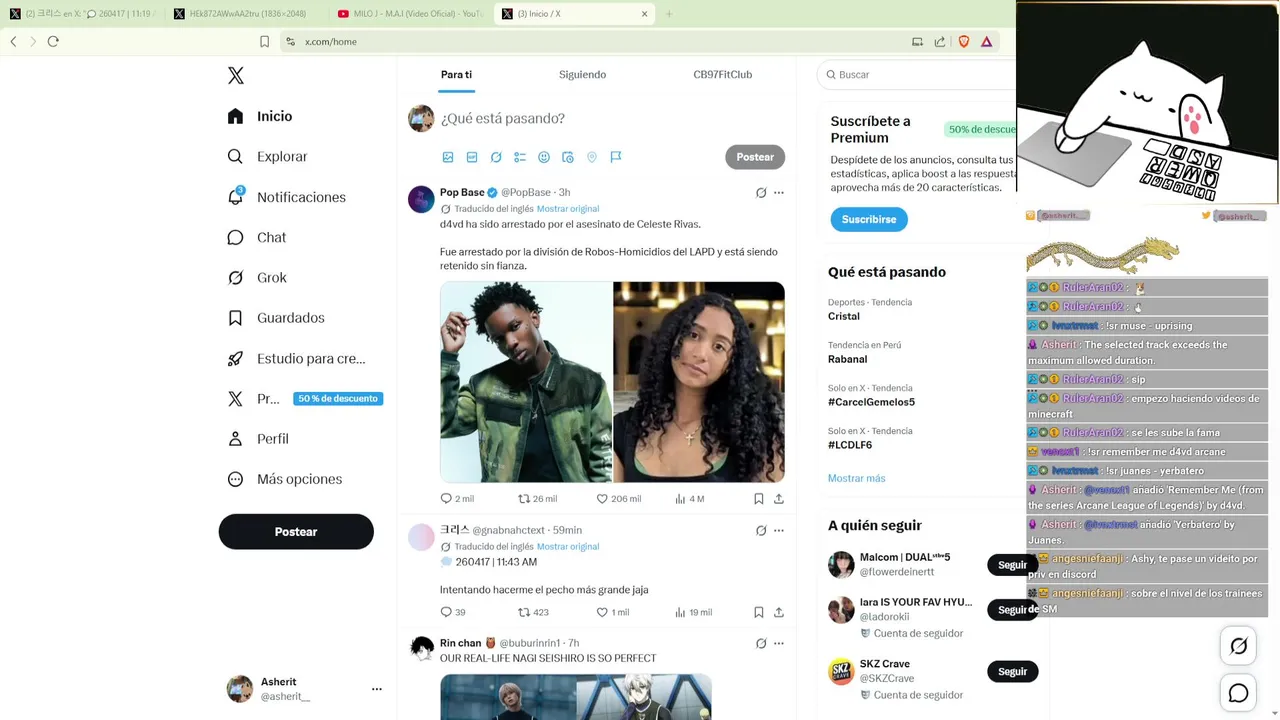1280x720 pixels.
Task: Follow SKZ Crave with Seguir
Action: [x=1012, y=672]
